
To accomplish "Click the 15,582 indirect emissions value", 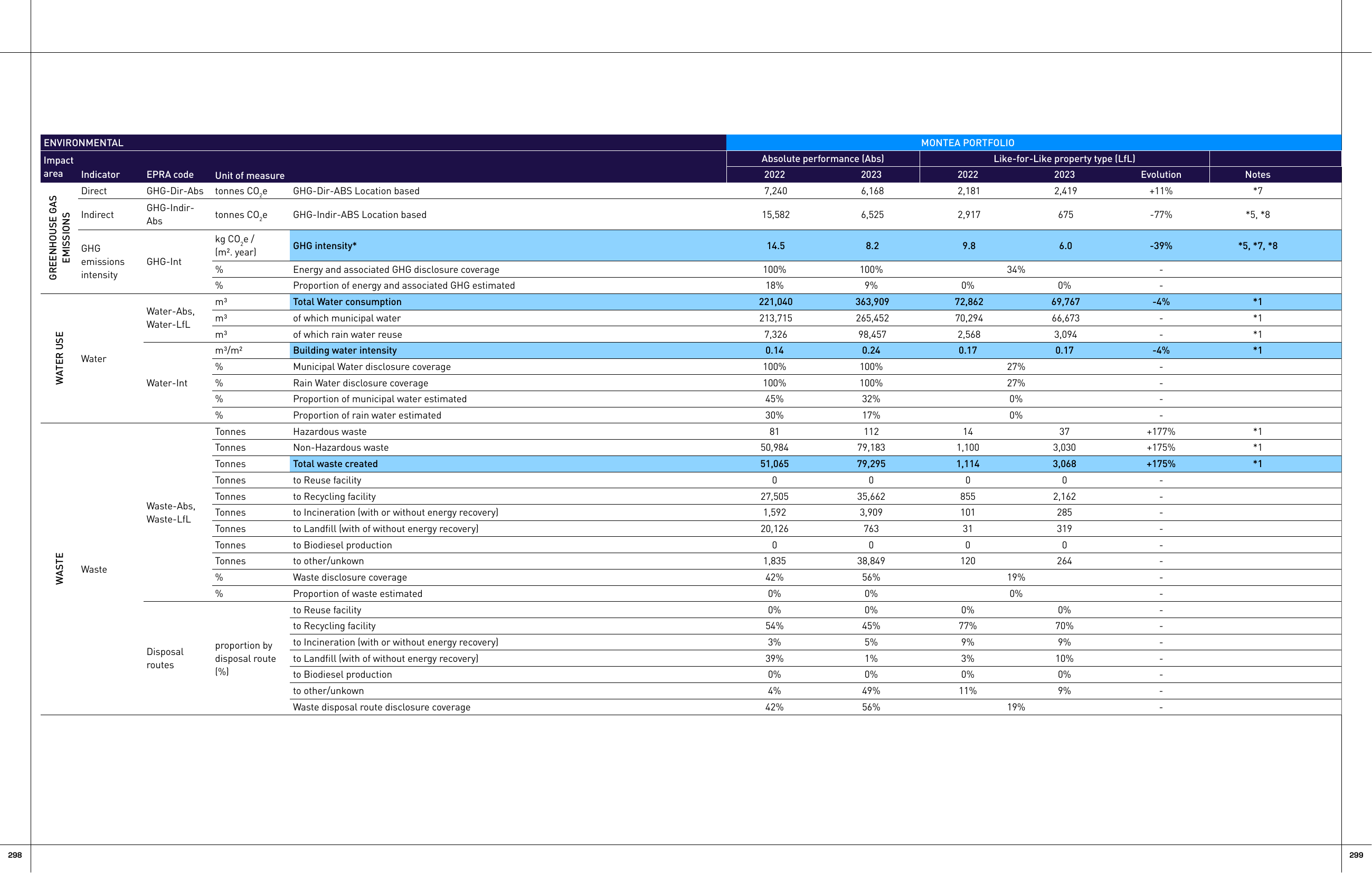I will [x=775, y=215].
